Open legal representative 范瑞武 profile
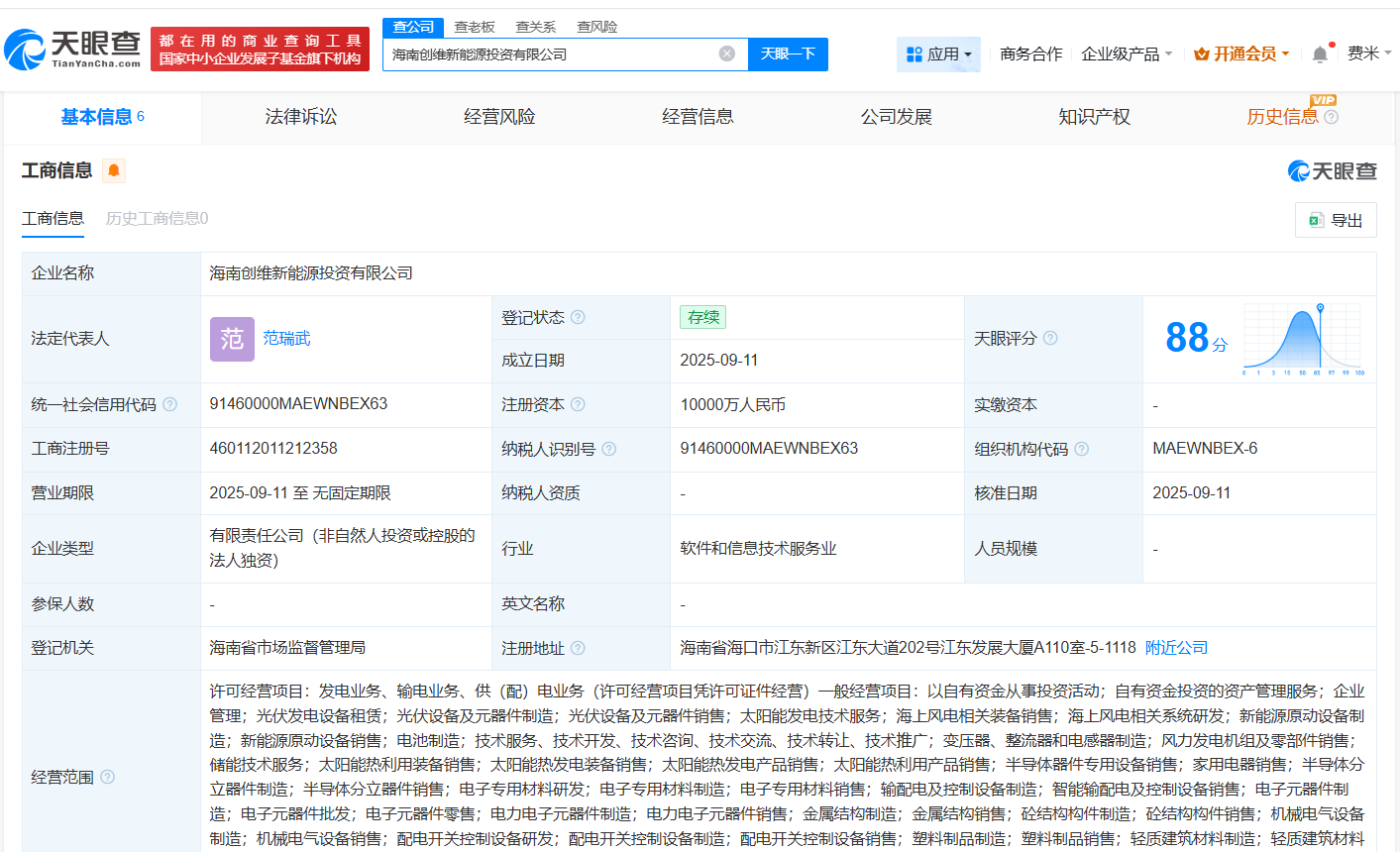The width and height of the screenshot is (1400, 853). pos(288,339)
